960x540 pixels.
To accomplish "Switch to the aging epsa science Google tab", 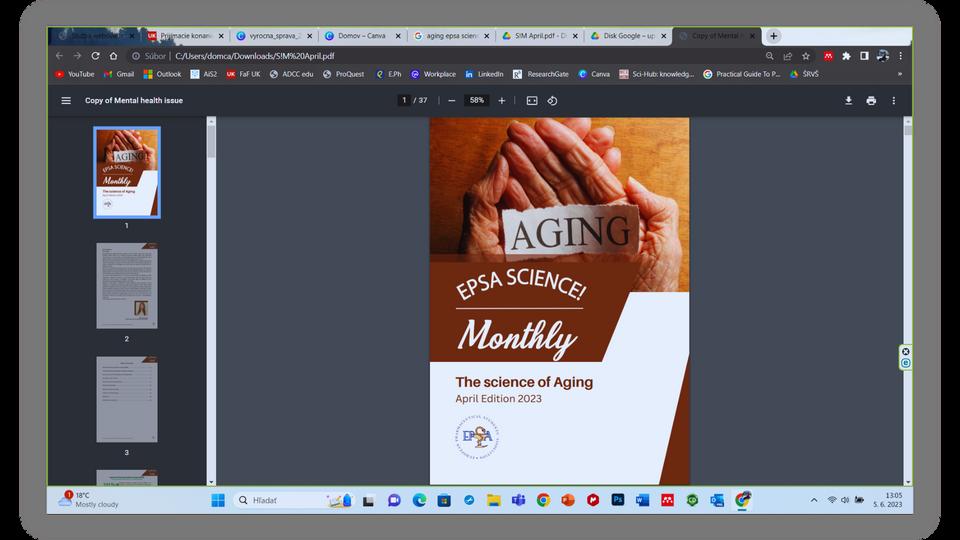I will pyautogui.click(x=451, y=36).
